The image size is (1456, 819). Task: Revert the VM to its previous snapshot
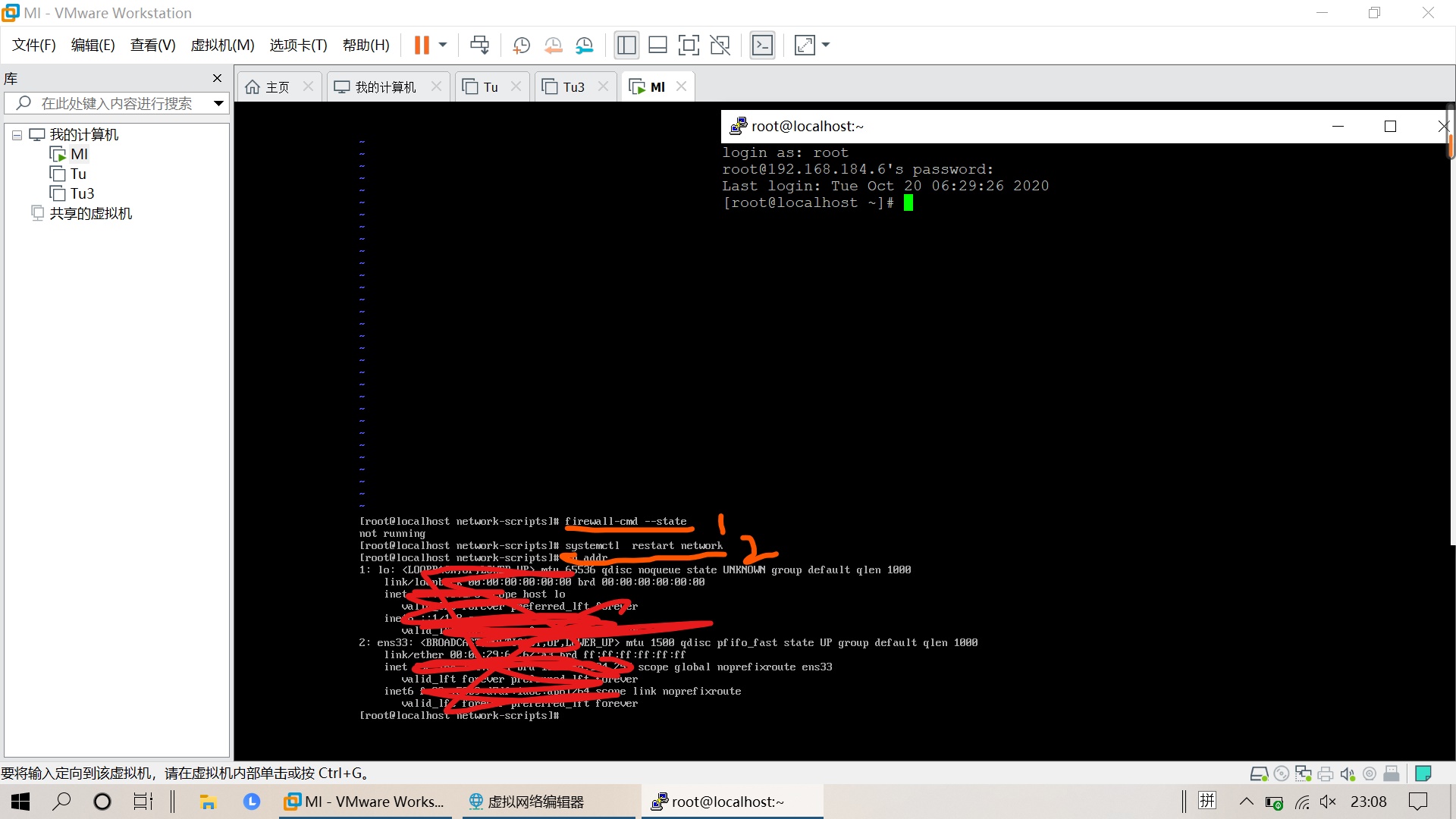(x=553, y=45)
